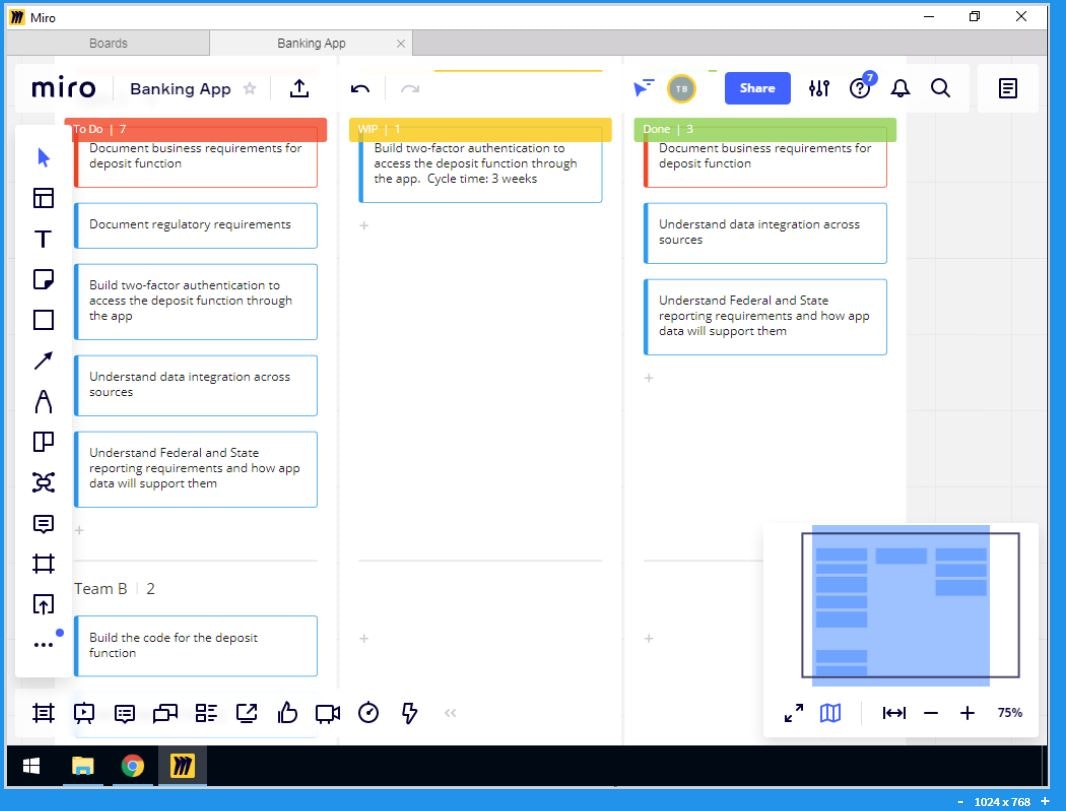Zoom in with plus button

coord(967,712)
